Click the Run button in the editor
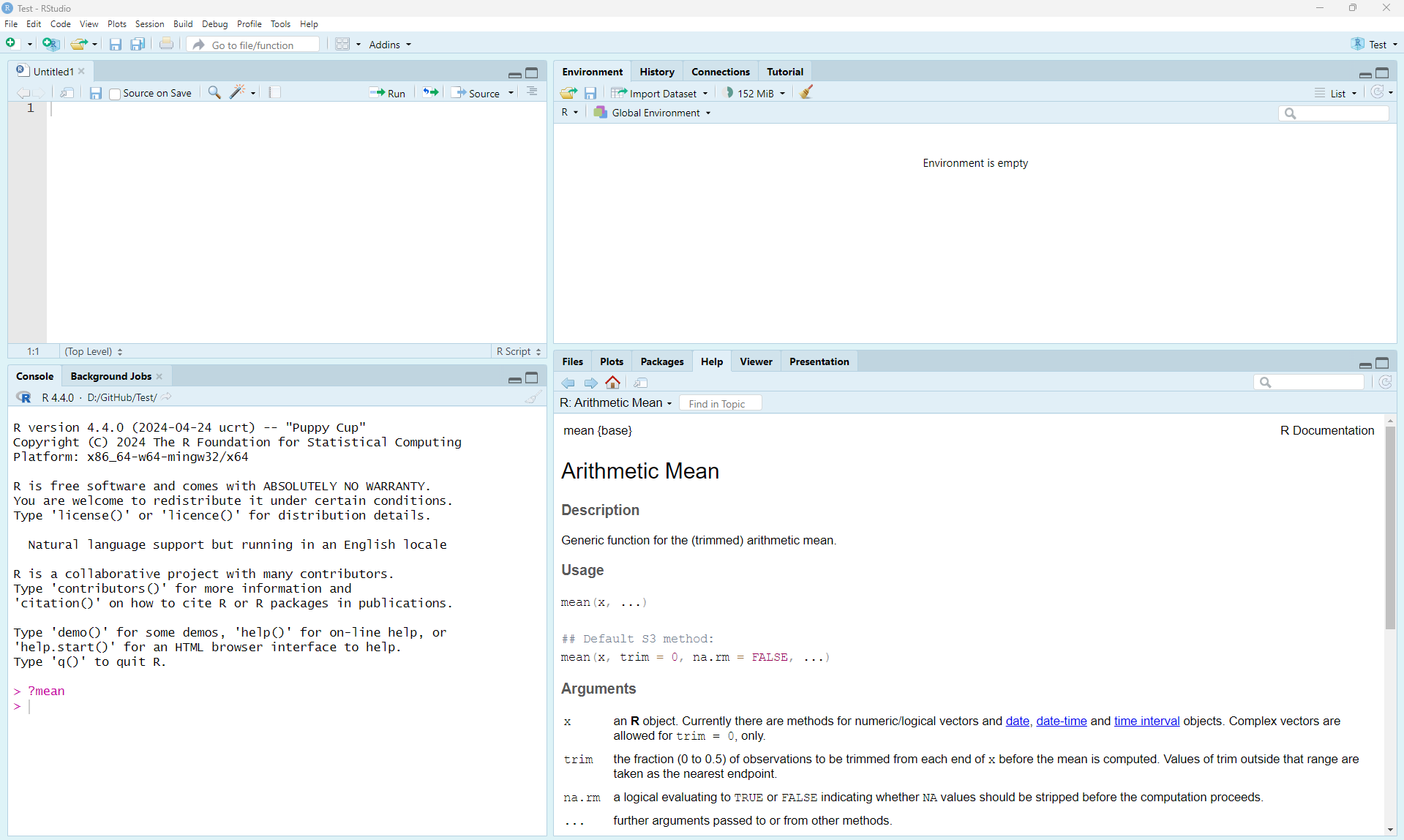1404x840 pixels. point(388,93)
